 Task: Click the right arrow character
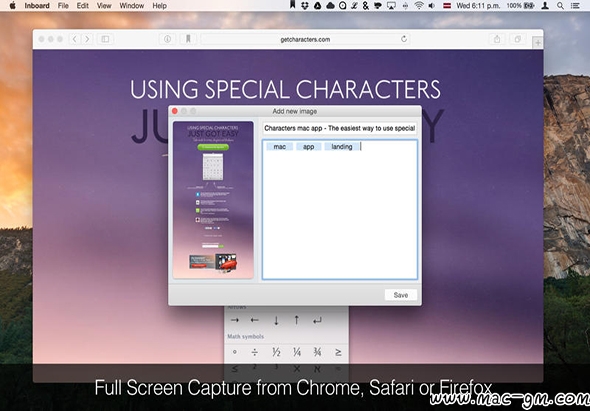coord(235,320)
